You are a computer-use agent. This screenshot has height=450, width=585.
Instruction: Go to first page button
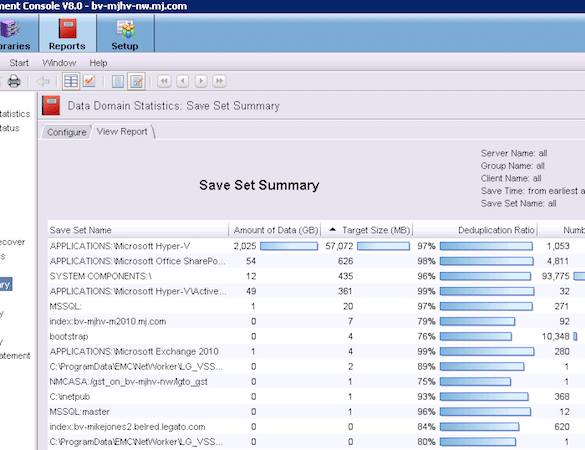pyautogui.click(x=164, y=81)
